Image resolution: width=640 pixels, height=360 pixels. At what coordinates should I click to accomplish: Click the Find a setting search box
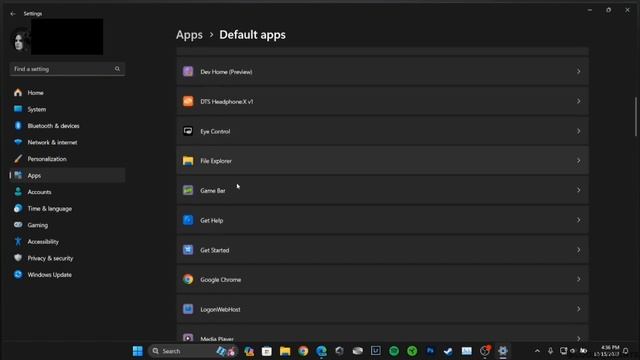(67, 69)
